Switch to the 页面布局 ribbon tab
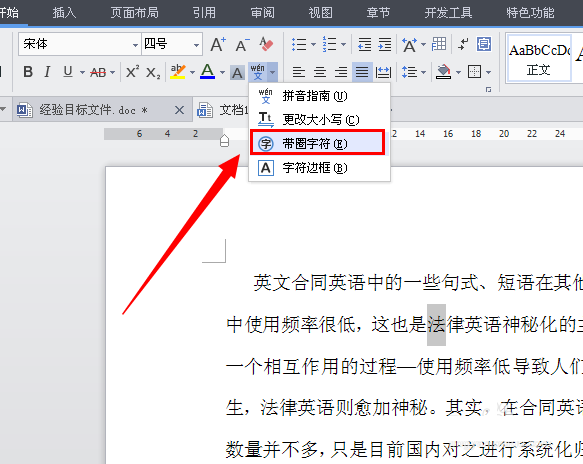Viewport: 583px width, 464px height. tap(135, 13)
